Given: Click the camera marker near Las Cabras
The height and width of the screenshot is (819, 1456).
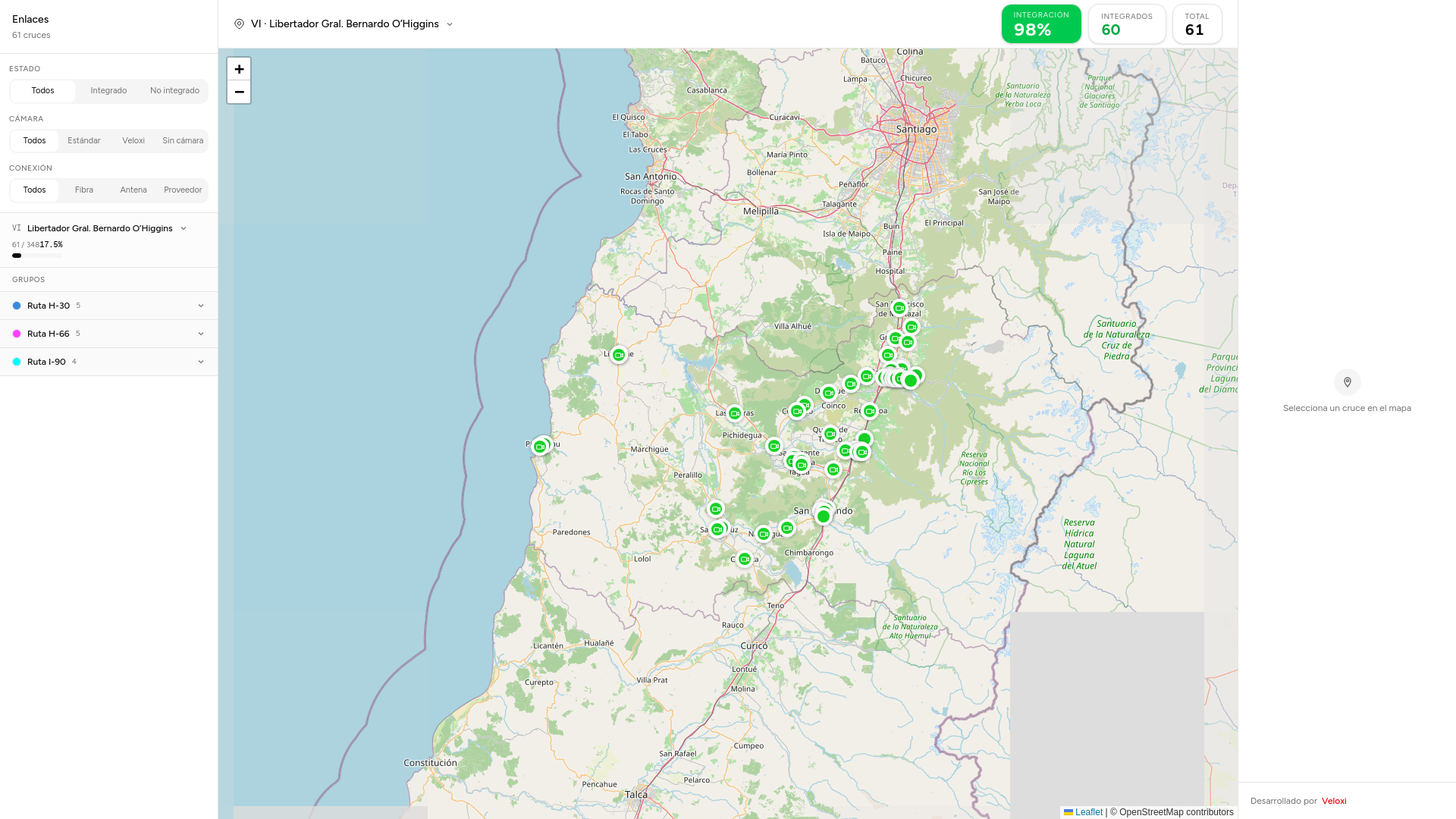Looking at the screenshot, I should pos(734,413).
